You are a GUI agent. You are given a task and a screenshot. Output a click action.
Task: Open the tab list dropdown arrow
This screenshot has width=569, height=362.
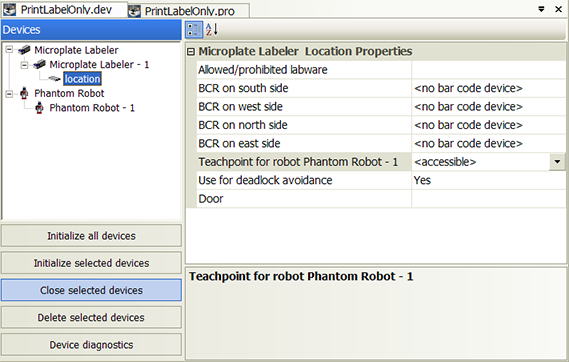[x=541, y=9]
